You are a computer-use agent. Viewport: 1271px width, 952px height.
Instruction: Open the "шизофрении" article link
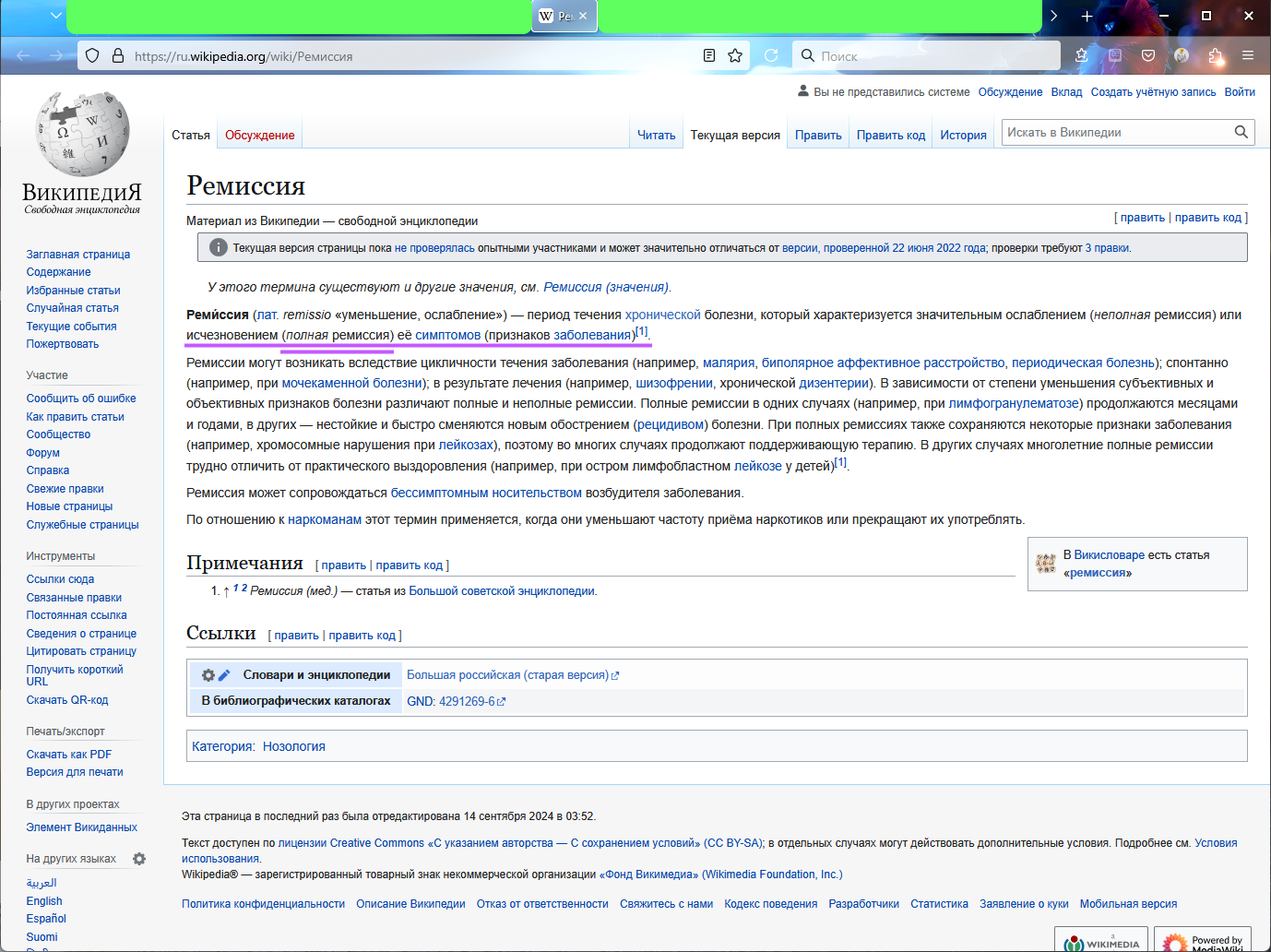pos(674,383)
